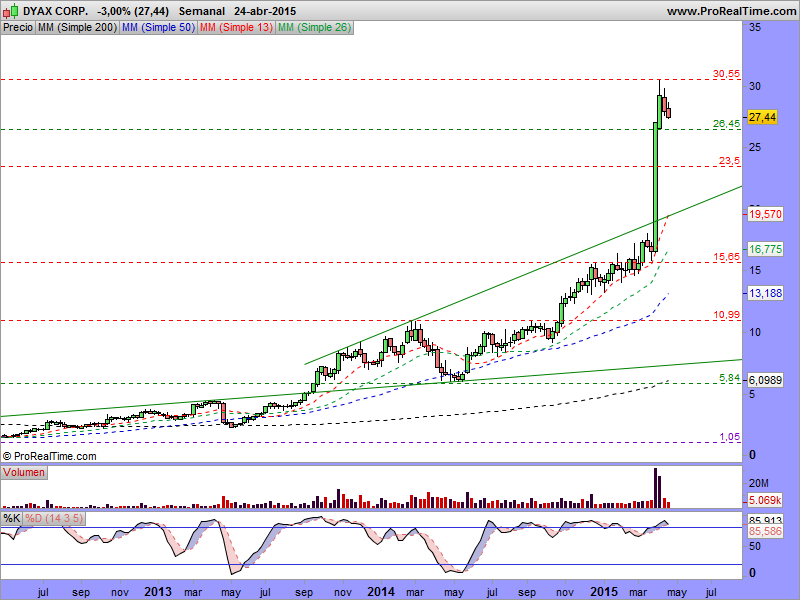Image resolution: width=800 pixels, height=600 pixels.
Task: Click the 24-abr-2015 date in the header
Action: click(265, 11)
